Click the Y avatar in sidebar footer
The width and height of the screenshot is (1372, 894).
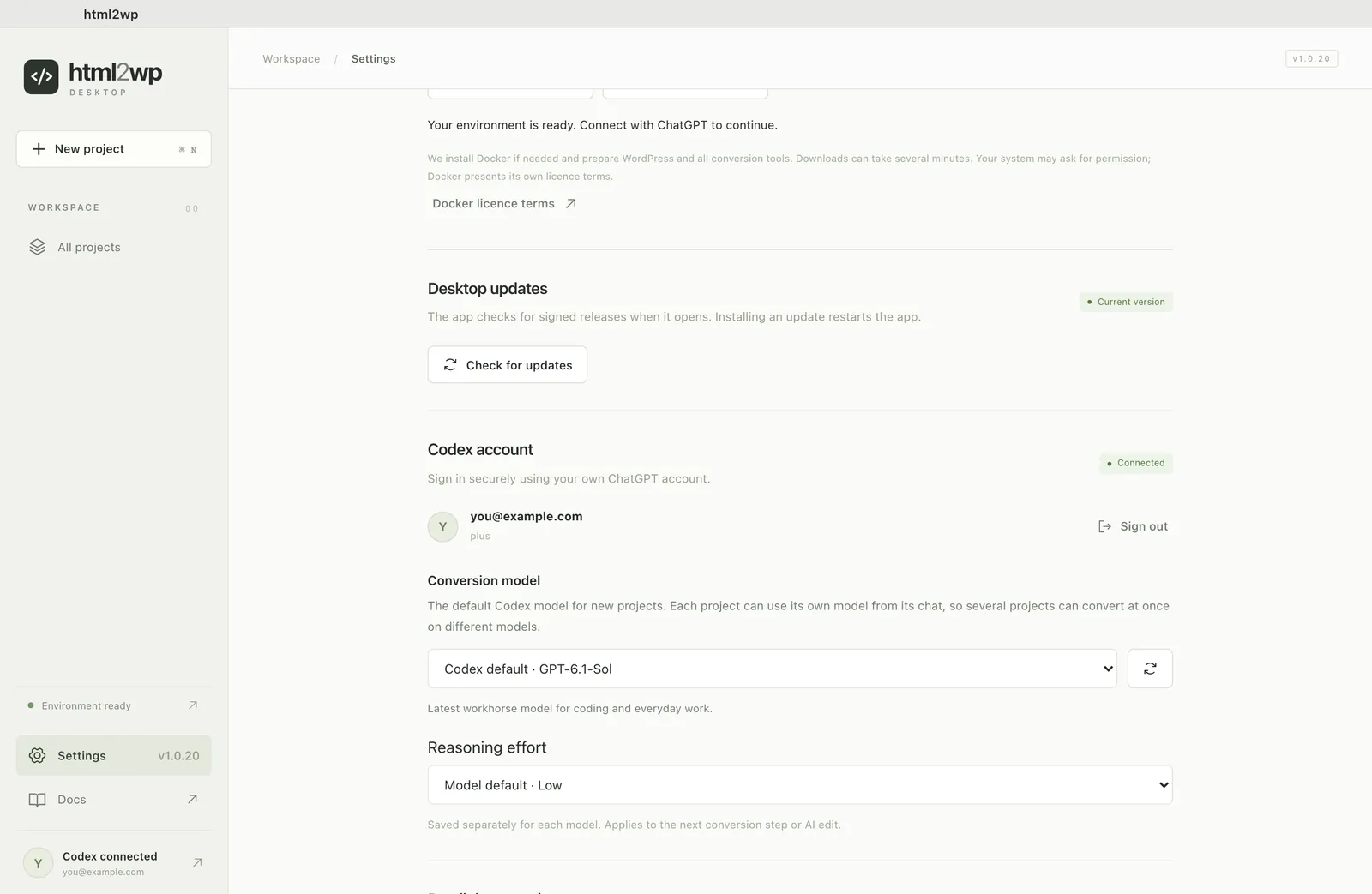pos(38,863)
